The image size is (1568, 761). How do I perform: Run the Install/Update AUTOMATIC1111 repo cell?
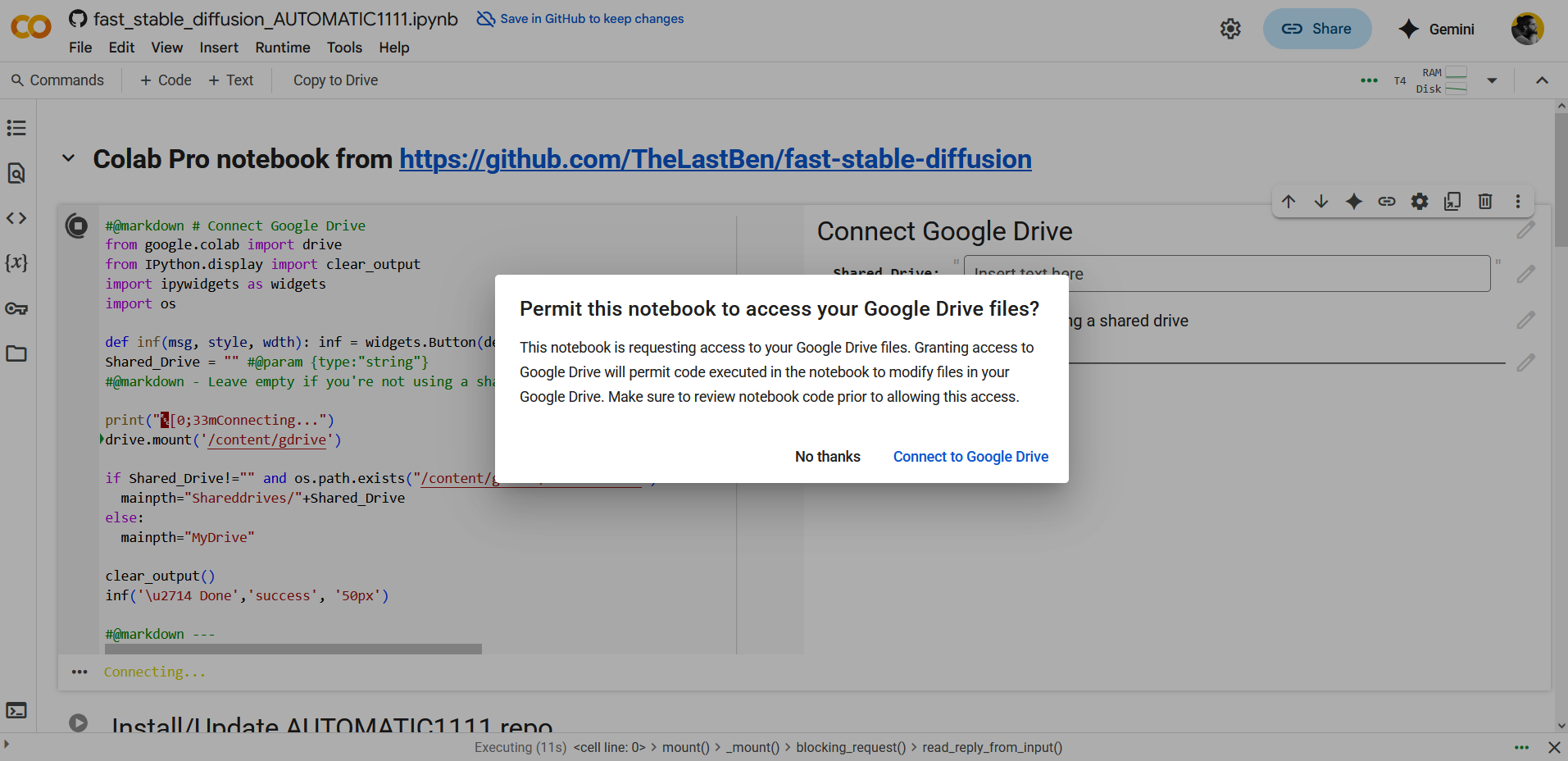[x=79, y=722]
